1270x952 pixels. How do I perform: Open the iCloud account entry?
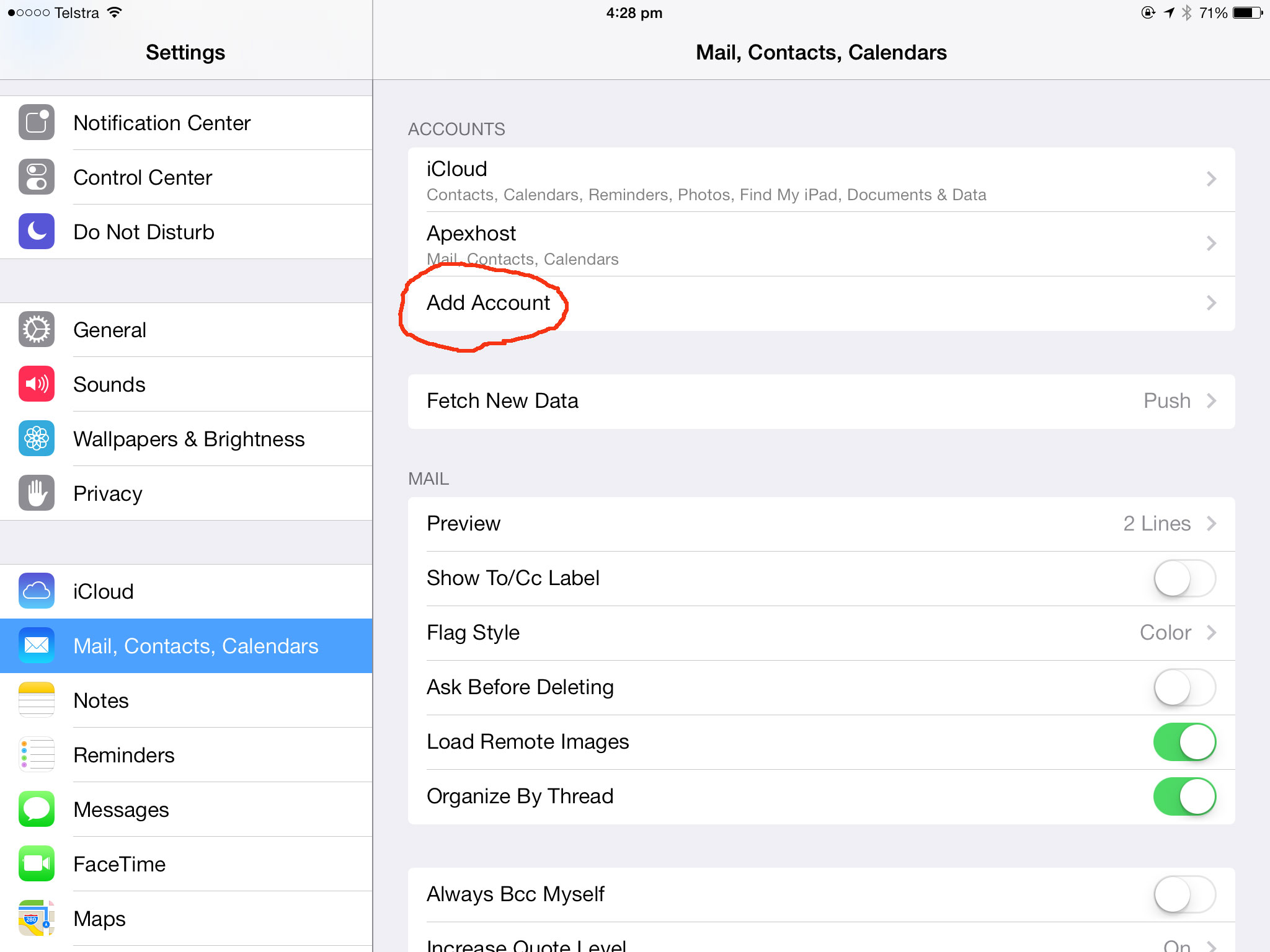coord(822,180)
